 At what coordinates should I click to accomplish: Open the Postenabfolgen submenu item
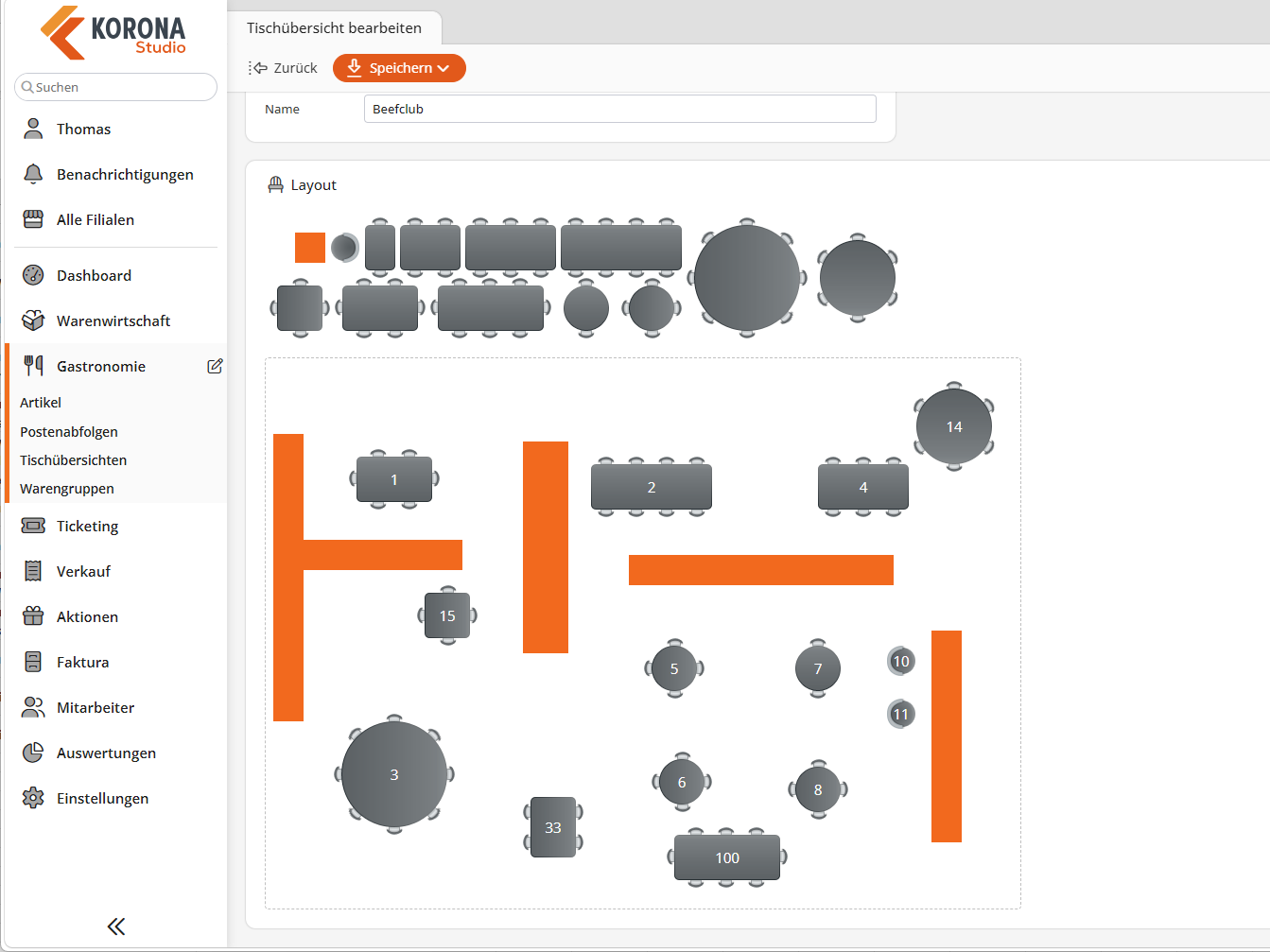pyautogui.click(x=69, y=432)
